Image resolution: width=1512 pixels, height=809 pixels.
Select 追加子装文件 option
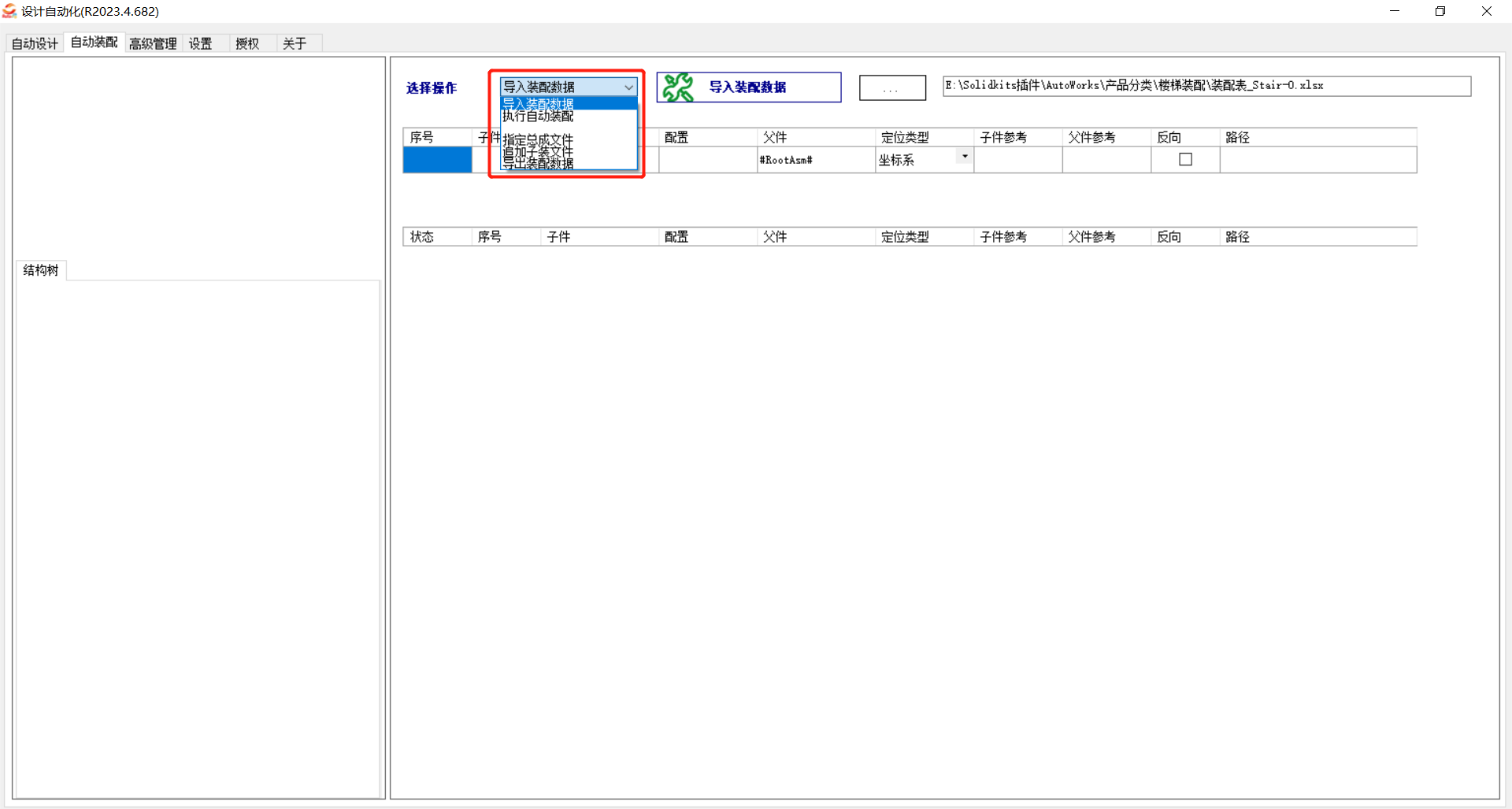(x=539, y=150)
